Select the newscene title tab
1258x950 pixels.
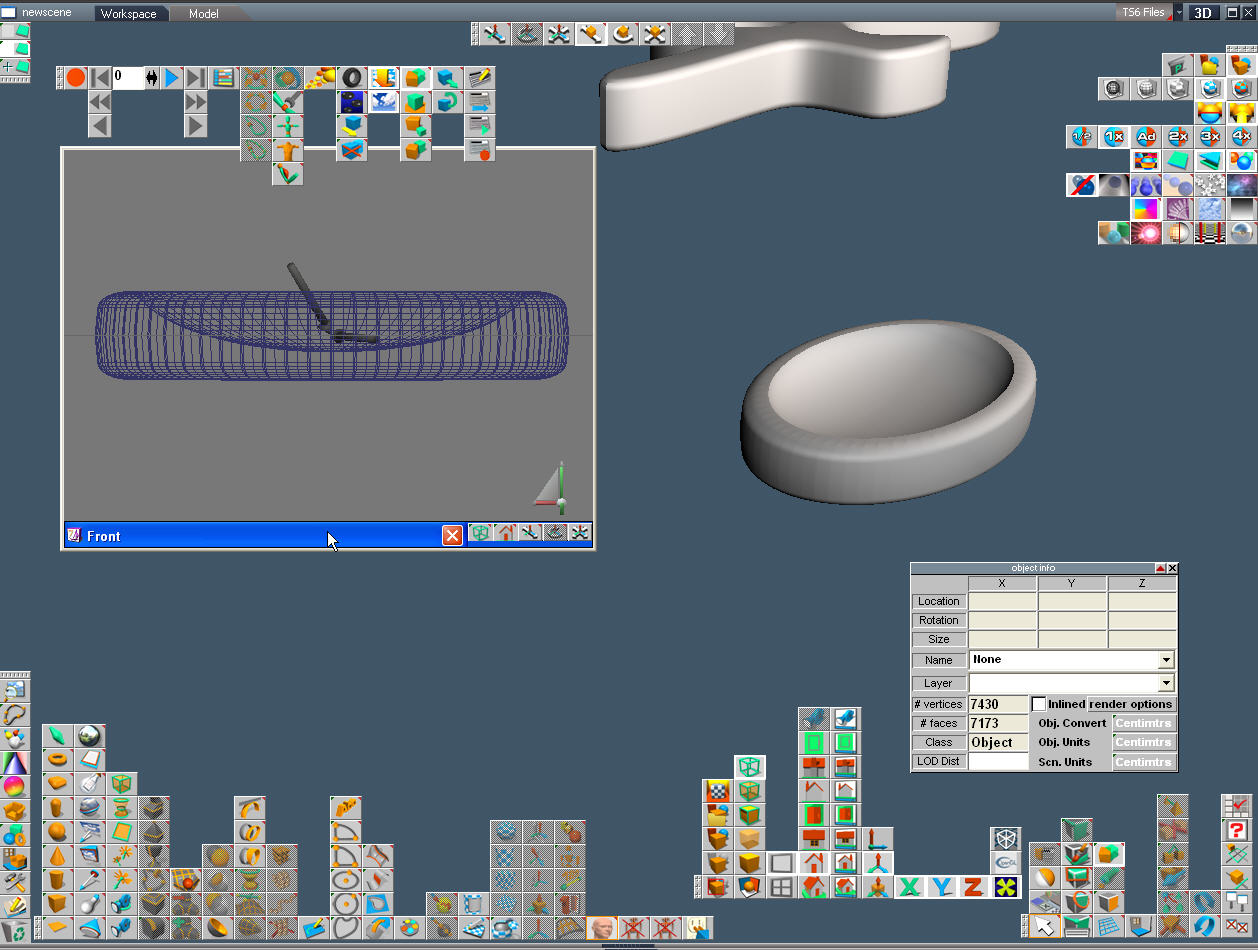(47, 14)
